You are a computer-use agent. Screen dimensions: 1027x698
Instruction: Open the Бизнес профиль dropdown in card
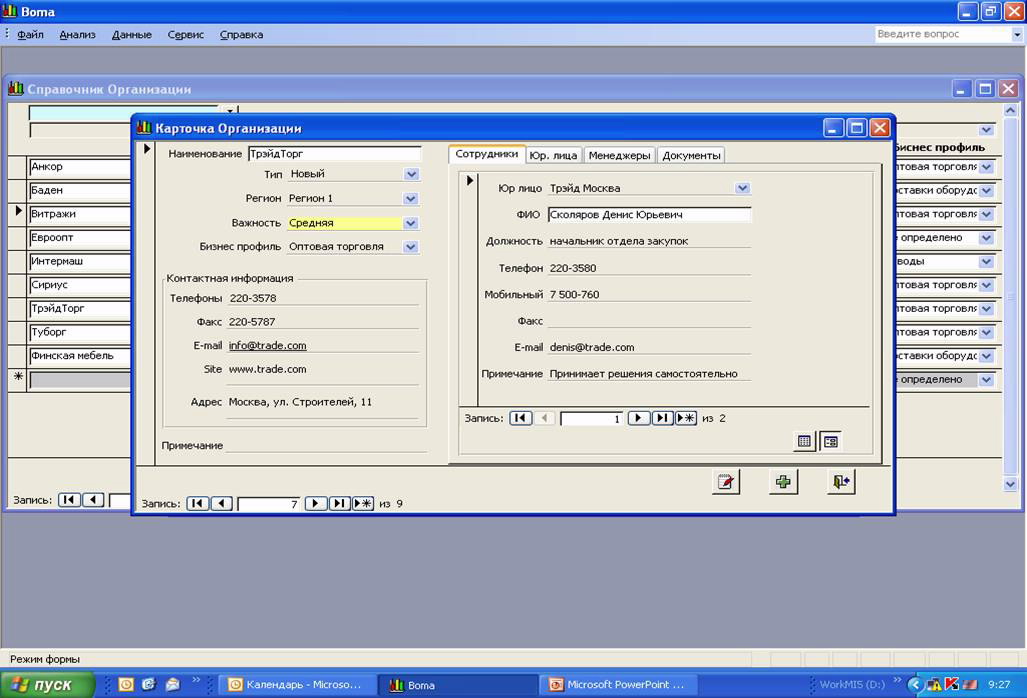(x=411, y=247)
